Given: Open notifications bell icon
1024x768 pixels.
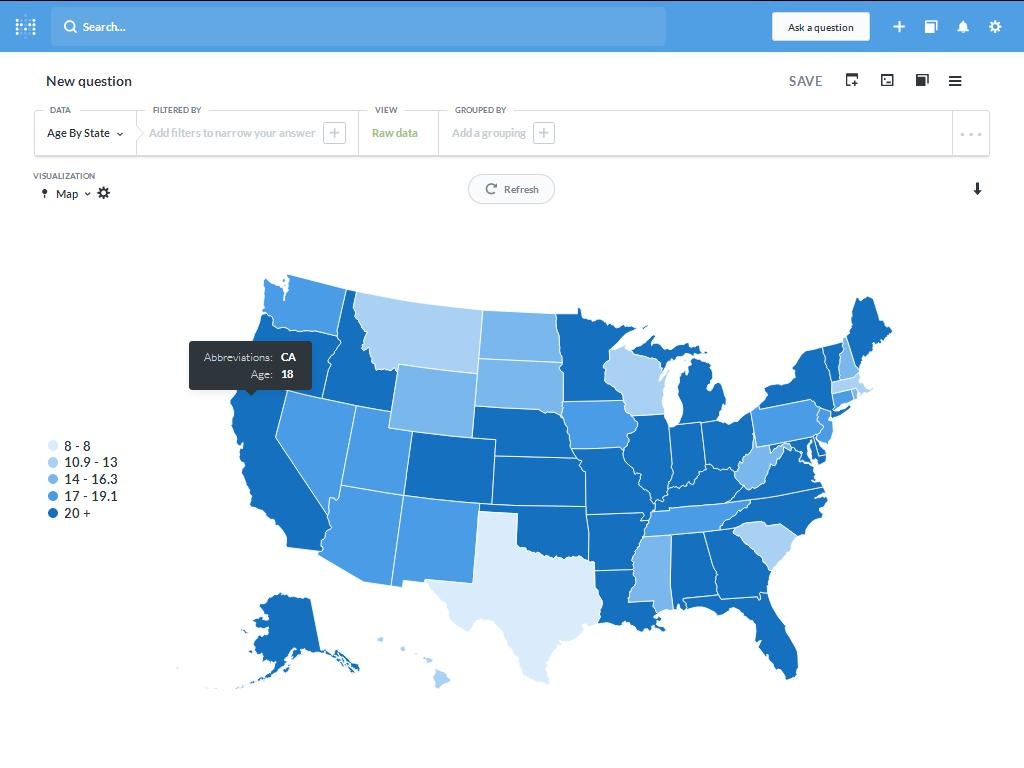Looking at the screenshot, I should click(x=963, y=27).
